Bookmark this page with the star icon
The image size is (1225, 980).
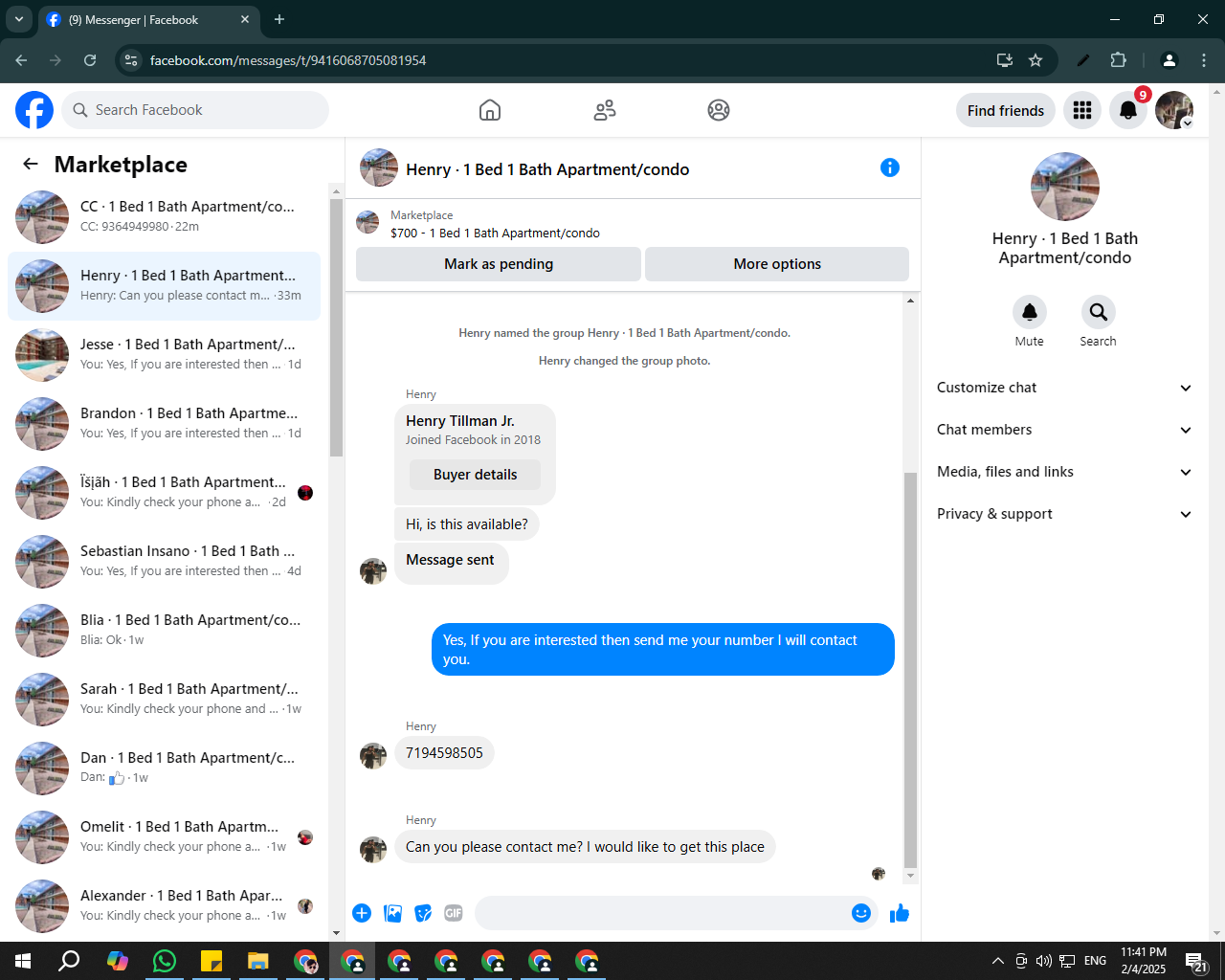1036,59
